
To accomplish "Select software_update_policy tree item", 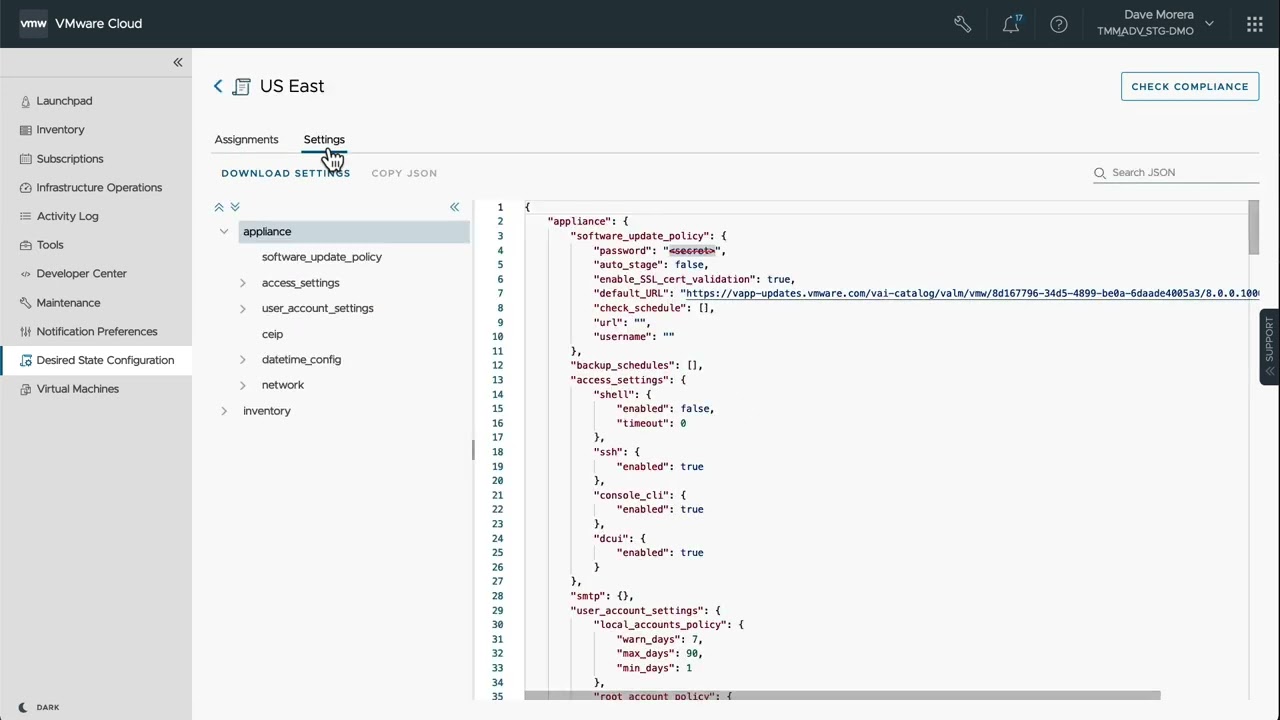I will coord(322,257).
